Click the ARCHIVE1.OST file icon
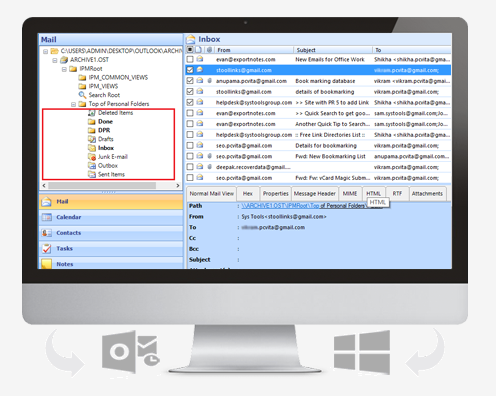This screenshot has width=496, height=396. click(64, 60)
